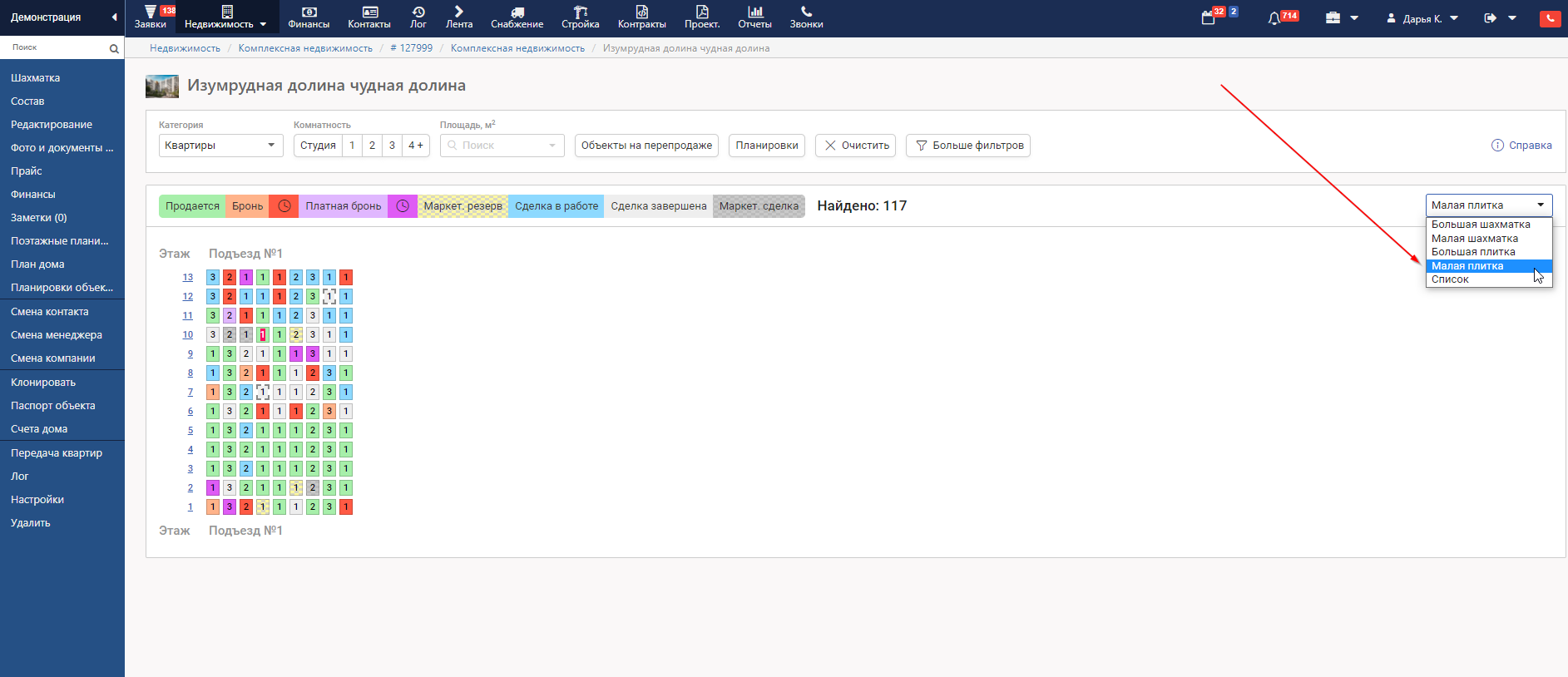This screenshot has height=677, width=1568.
Task: Open the Проект. PDF icon
Action: point(702,12)
